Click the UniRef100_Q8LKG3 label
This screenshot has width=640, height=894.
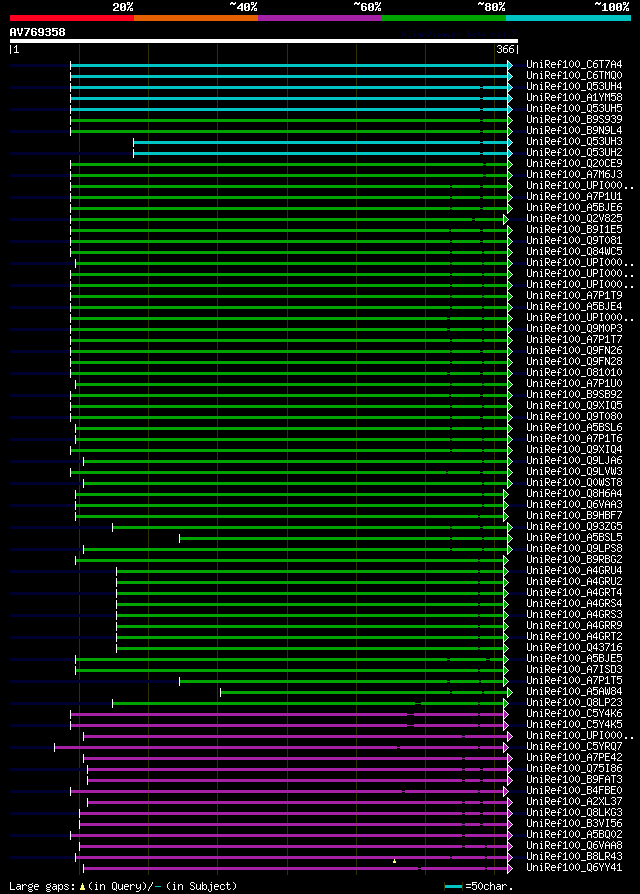[x=574, y=812]
